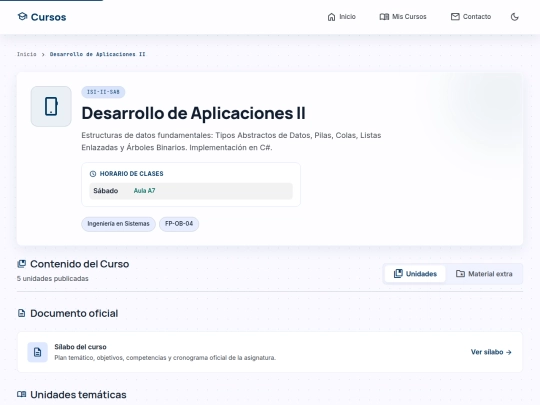Switch to the Unidades tab
Screen dimensions: 540x405
pyautogui.click(x=415, y=274)
